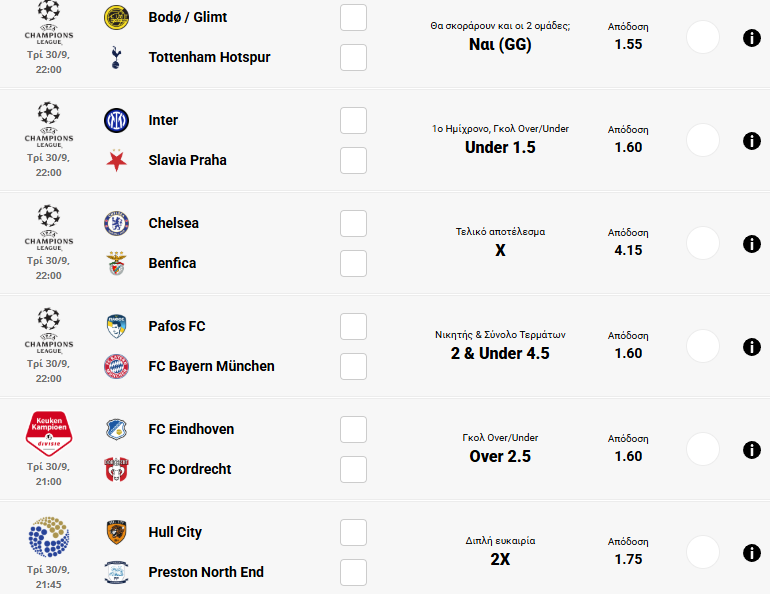The height and width of the screenshot is (594, 770).
Task: Open the FC Dordrecht team link
Action: pos(190,469)
